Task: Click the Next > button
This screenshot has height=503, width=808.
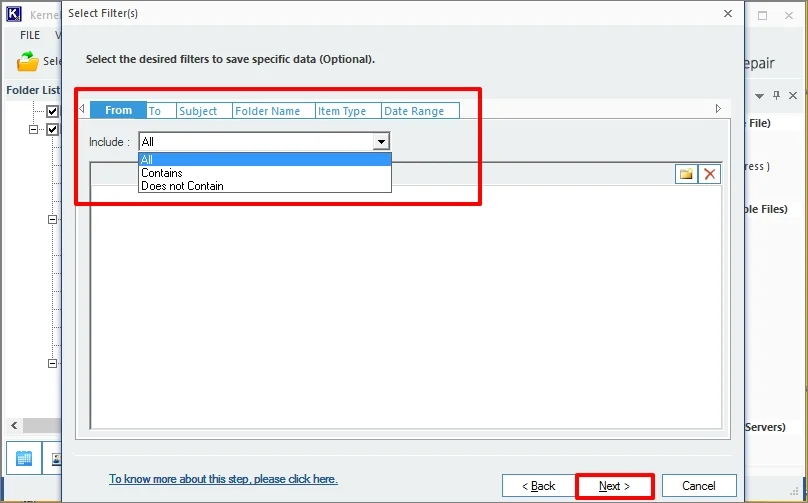Action: (x=614, y=486)
